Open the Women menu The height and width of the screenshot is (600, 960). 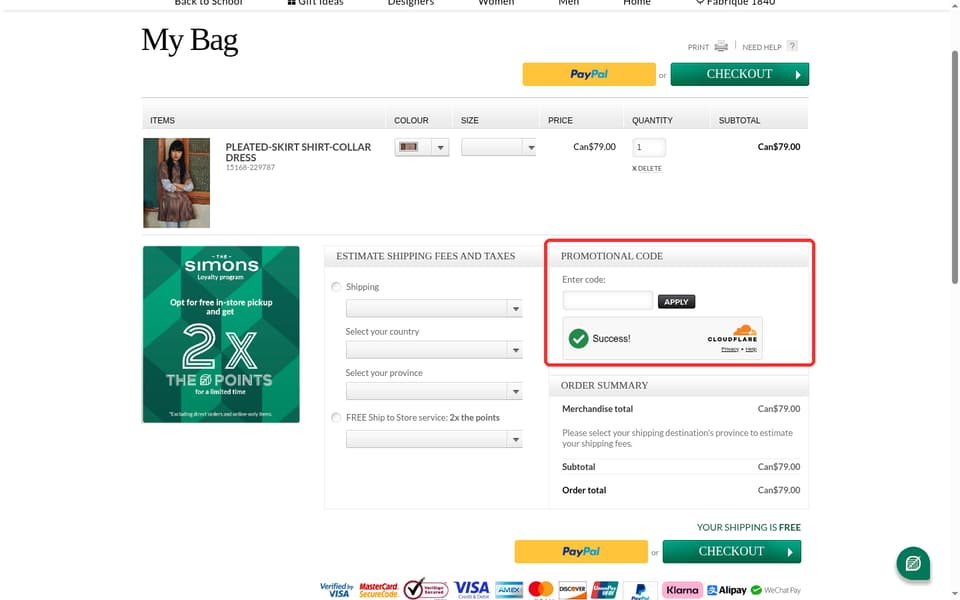(496, 2)
